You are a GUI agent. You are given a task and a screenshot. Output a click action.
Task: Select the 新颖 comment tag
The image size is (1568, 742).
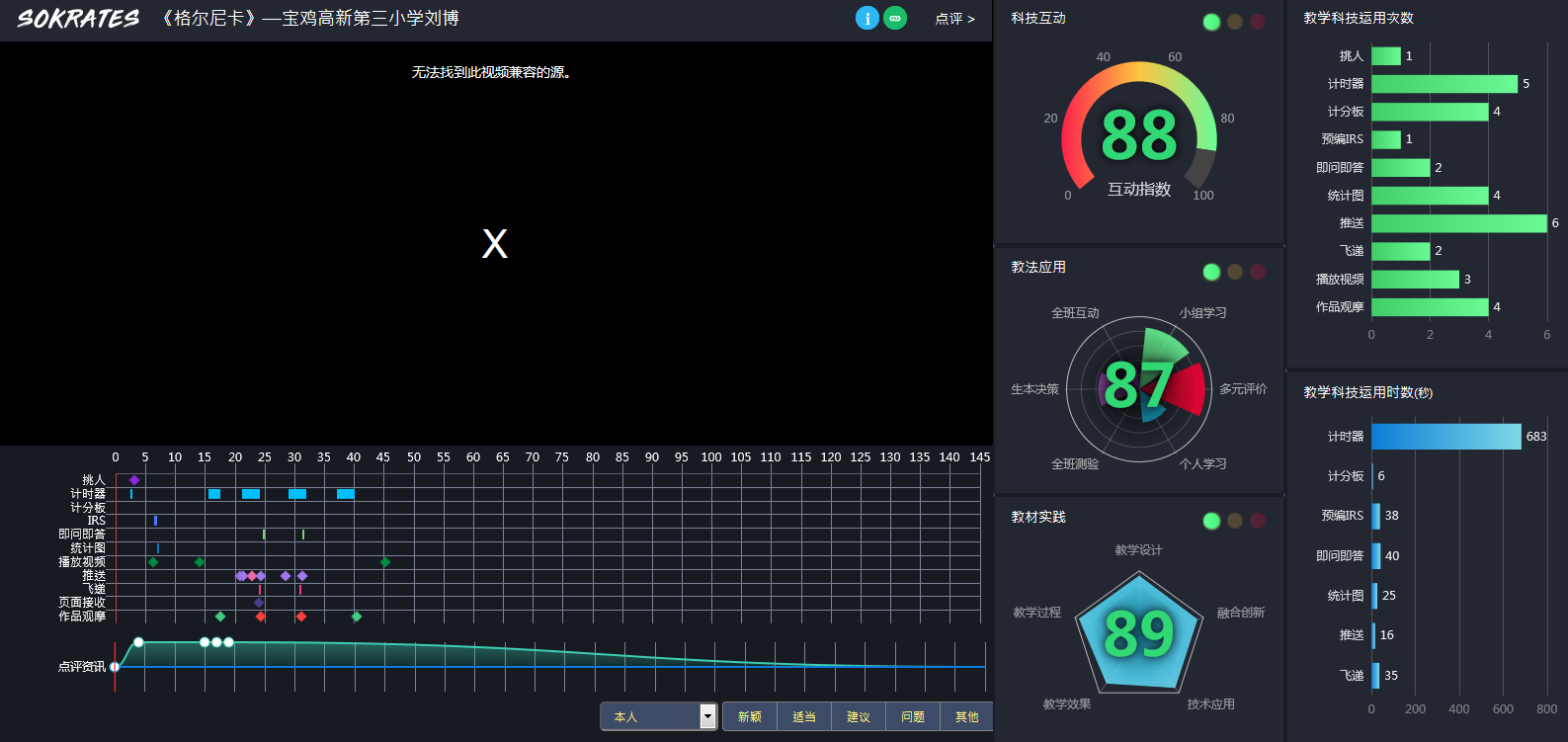[x=750, y=716]
